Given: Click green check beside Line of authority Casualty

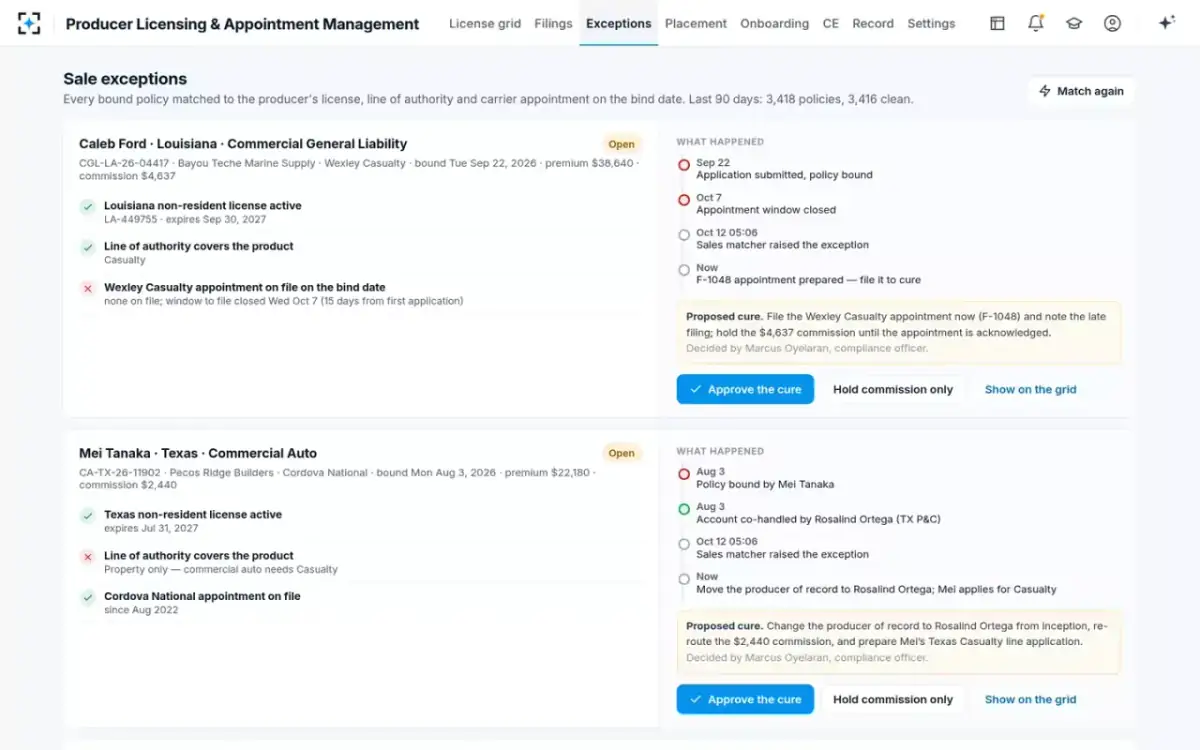Looking at the screenshot, I should (88, 247).
